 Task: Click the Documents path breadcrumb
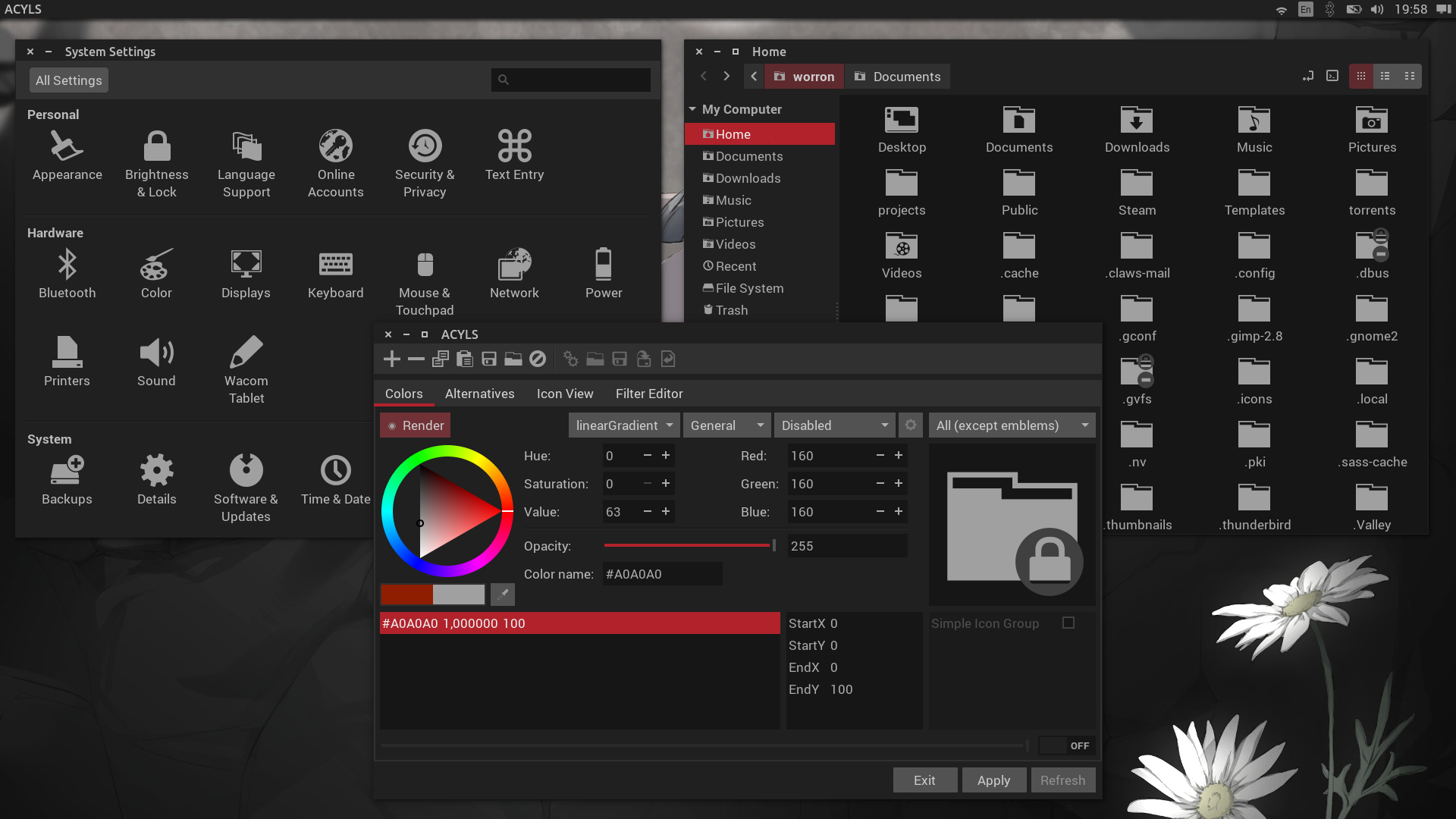897,77
